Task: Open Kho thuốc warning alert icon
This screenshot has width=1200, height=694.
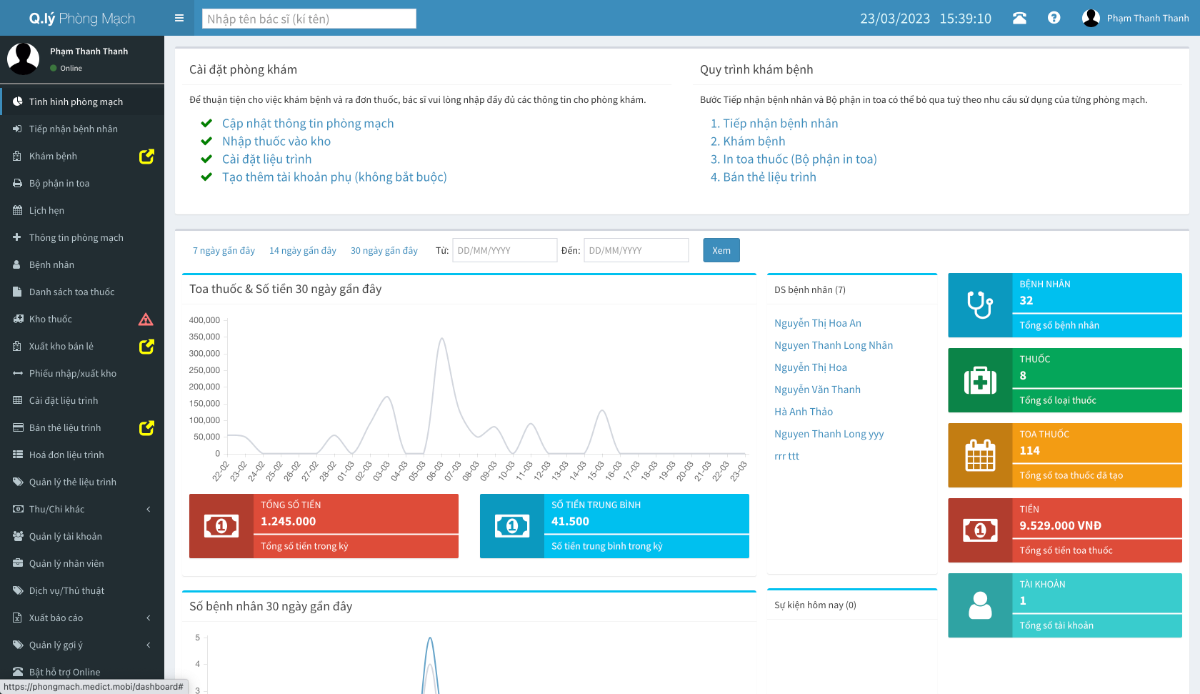Action: 147,319
